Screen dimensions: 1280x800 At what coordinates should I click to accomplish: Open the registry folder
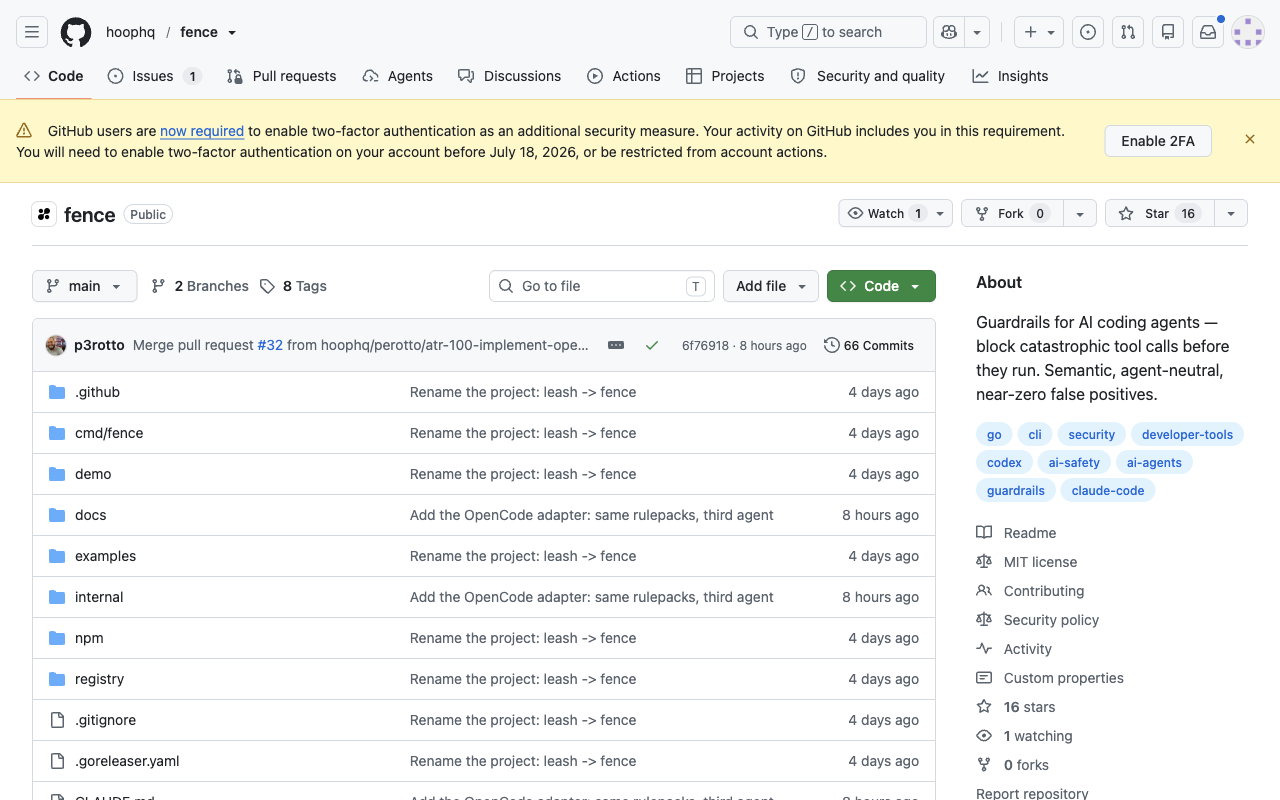pos(99,679)
